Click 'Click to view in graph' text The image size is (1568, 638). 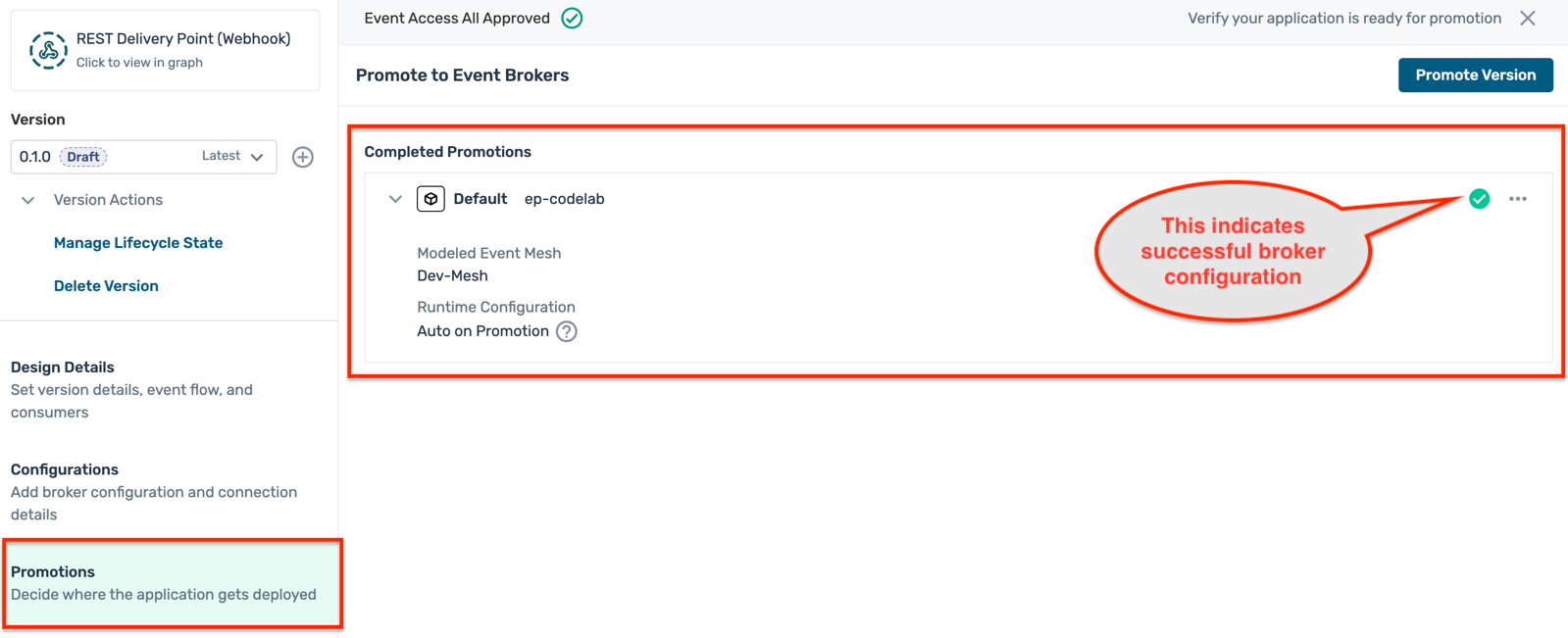[139, 63]
